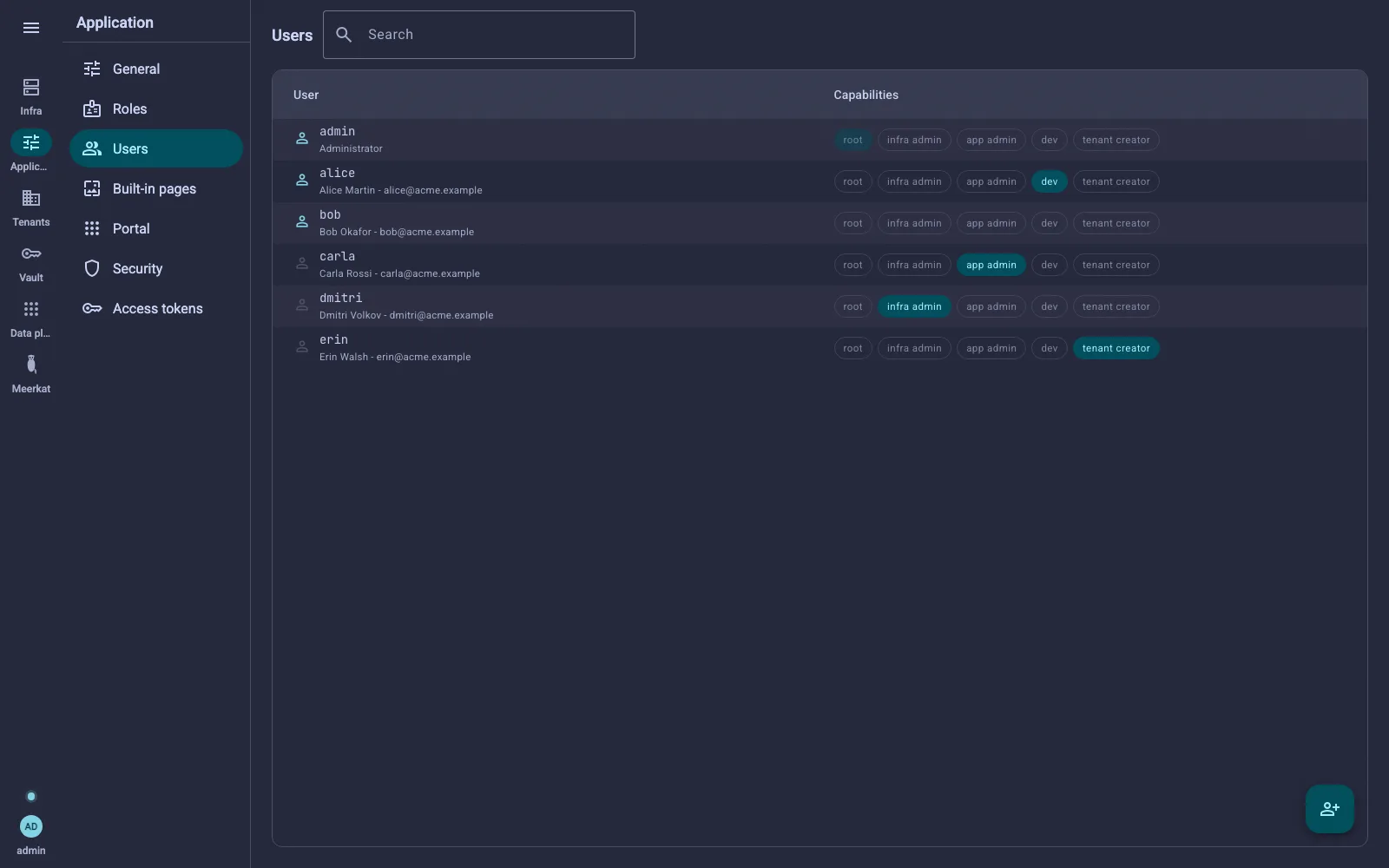This screenshot has width=1389, height=868.
Task: Open the hamburger menu icon
Action: tap(31, 28)
